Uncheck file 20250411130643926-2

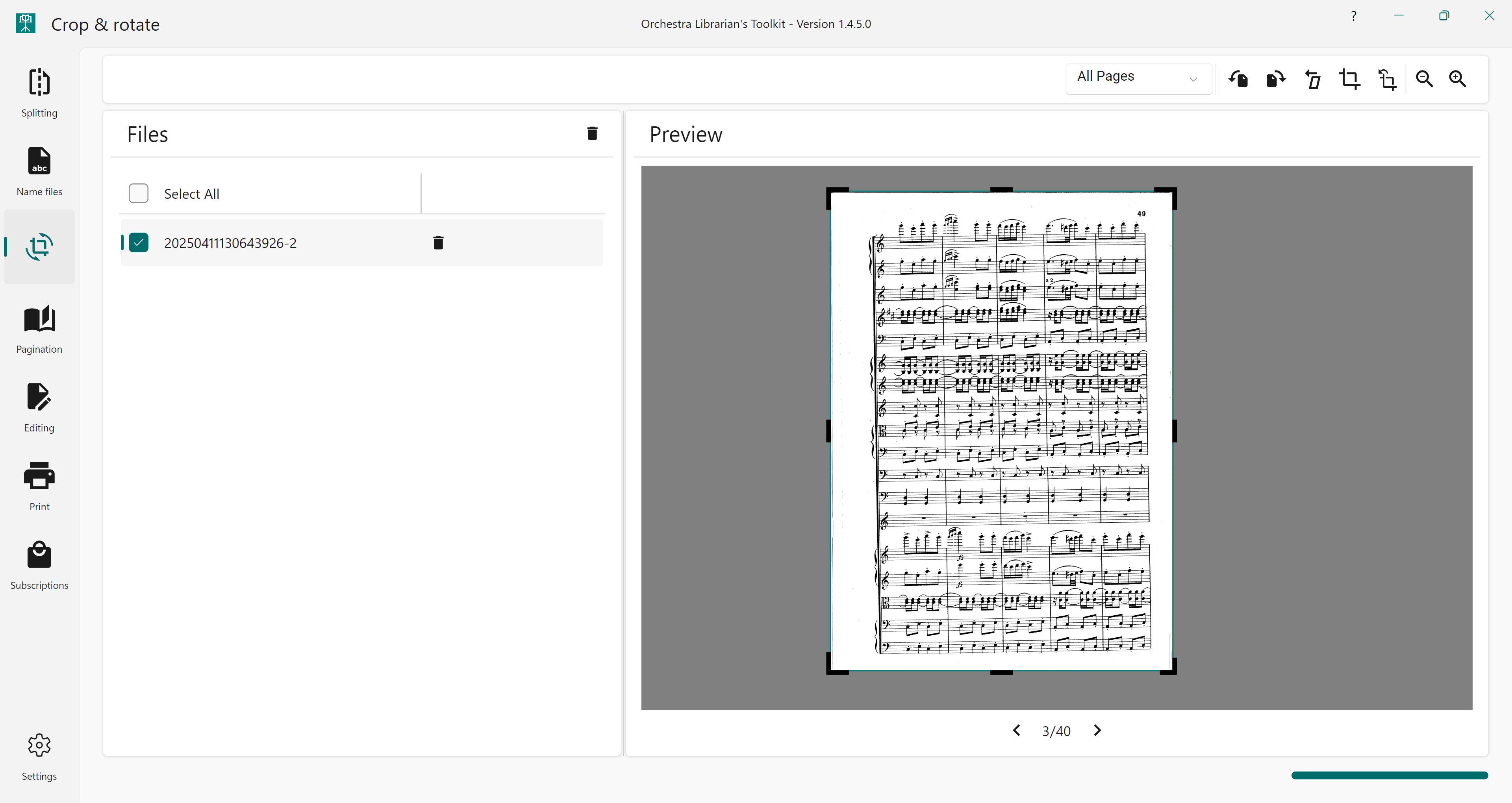click(139, 242)
